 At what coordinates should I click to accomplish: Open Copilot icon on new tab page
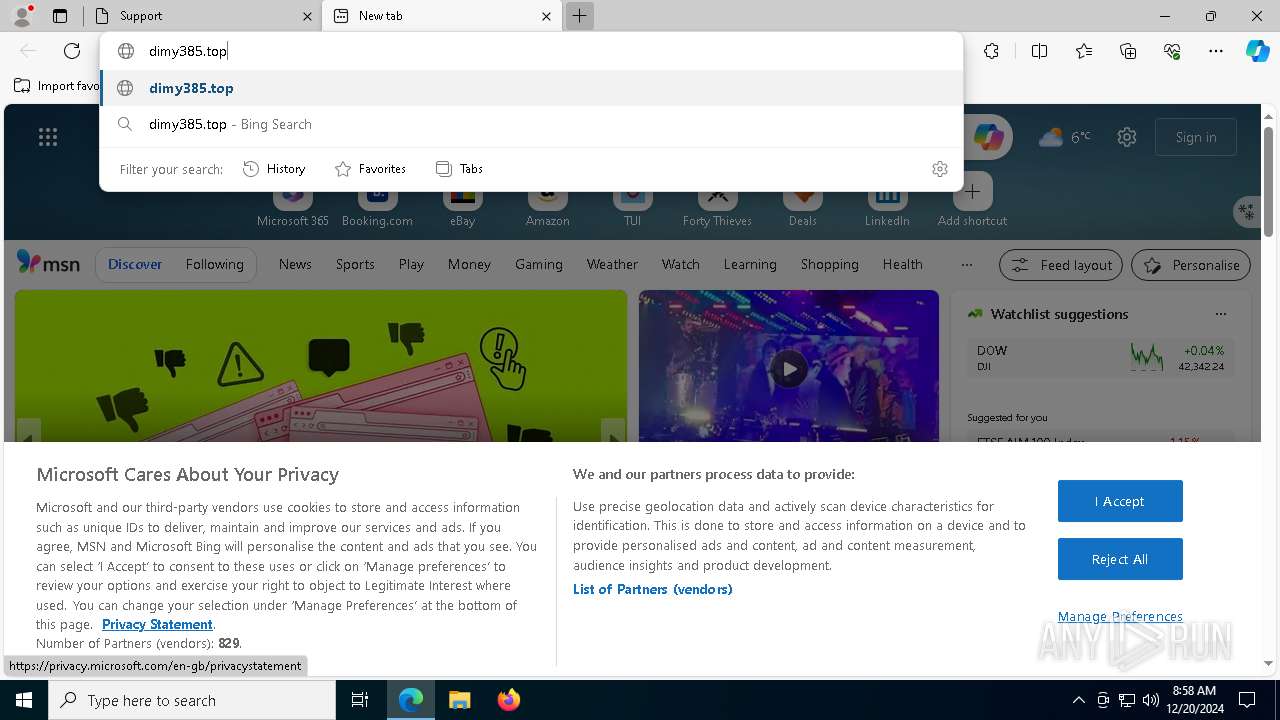coord(988,137)
